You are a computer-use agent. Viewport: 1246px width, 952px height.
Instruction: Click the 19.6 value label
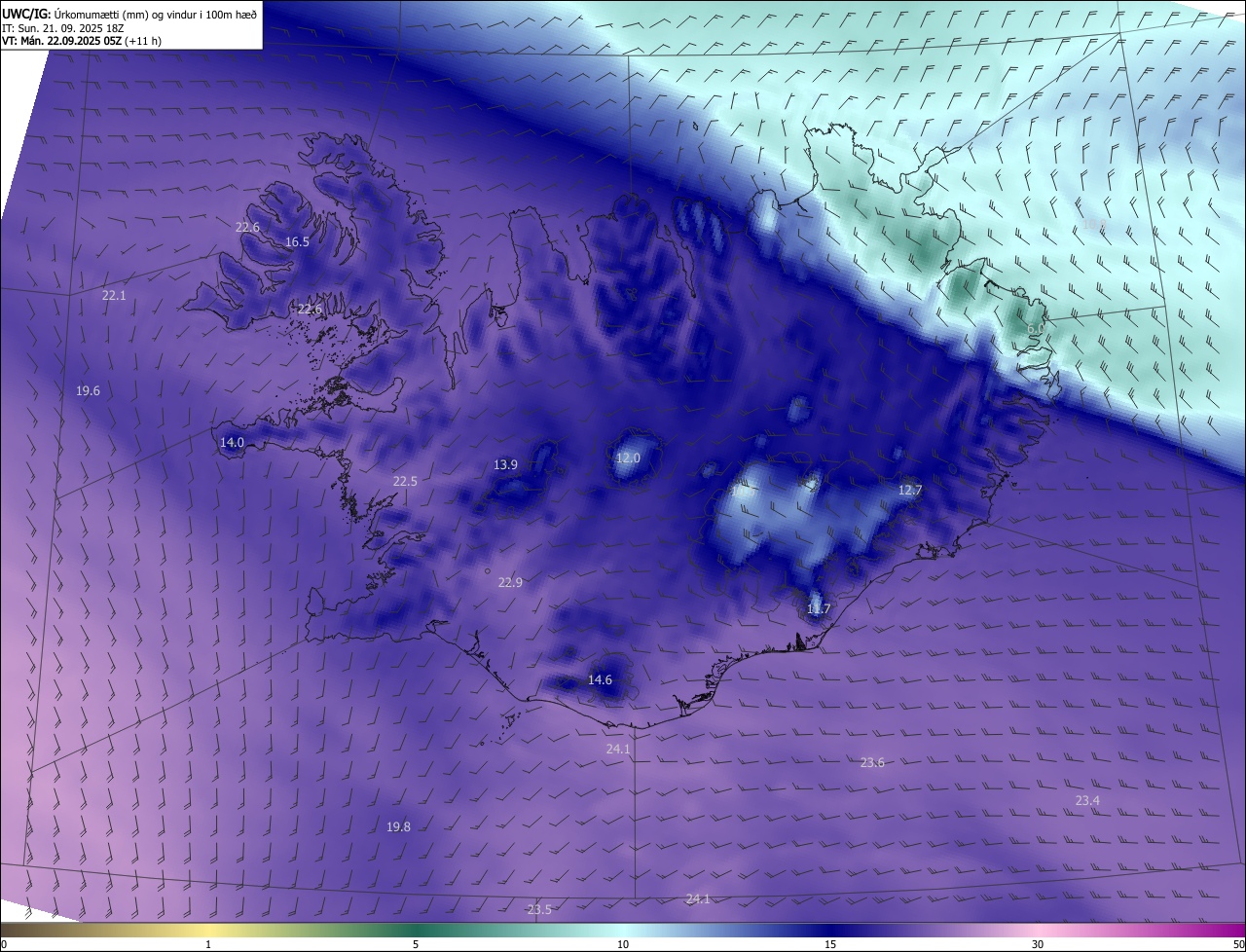coord(88,390)
